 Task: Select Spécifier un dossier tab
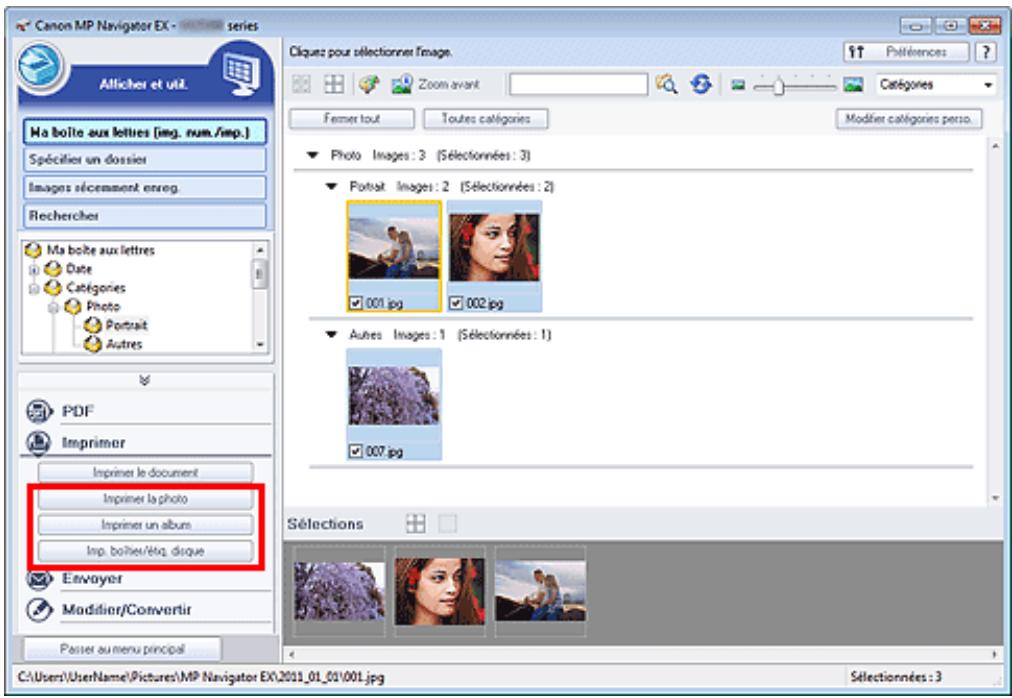(145, 159)
